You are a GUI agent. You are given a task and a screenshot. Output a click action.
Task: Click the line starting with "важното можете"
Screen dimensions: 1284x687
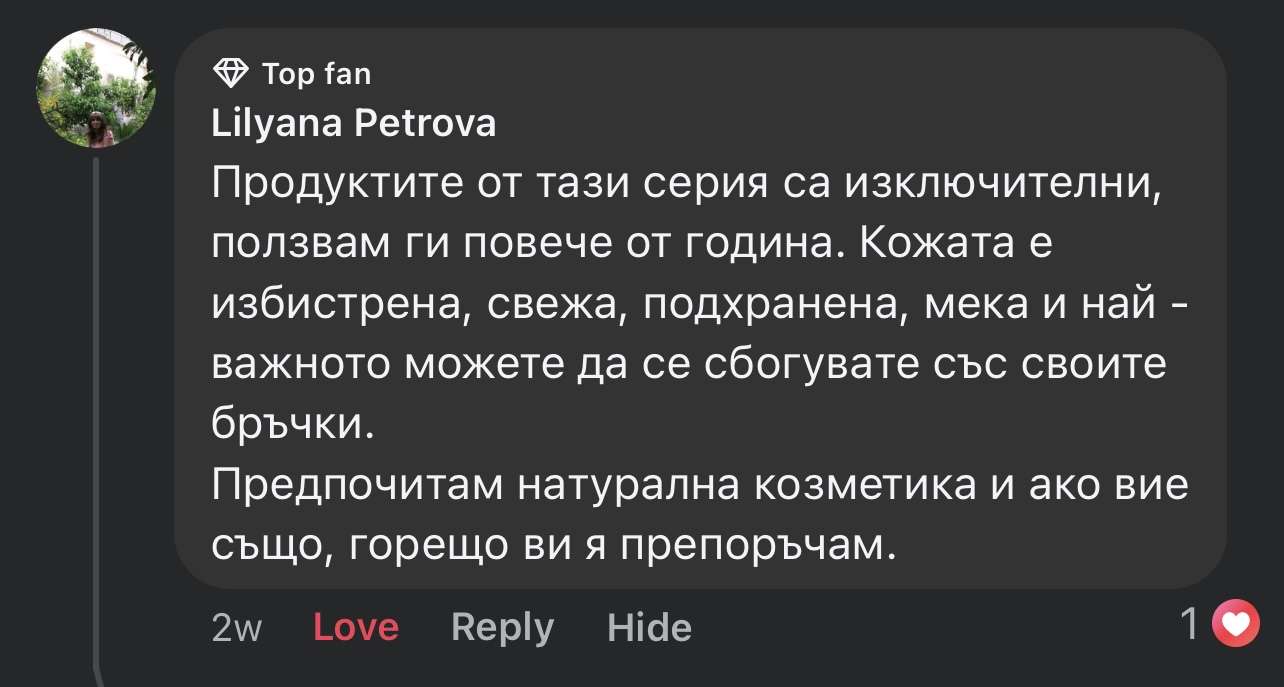688,365
